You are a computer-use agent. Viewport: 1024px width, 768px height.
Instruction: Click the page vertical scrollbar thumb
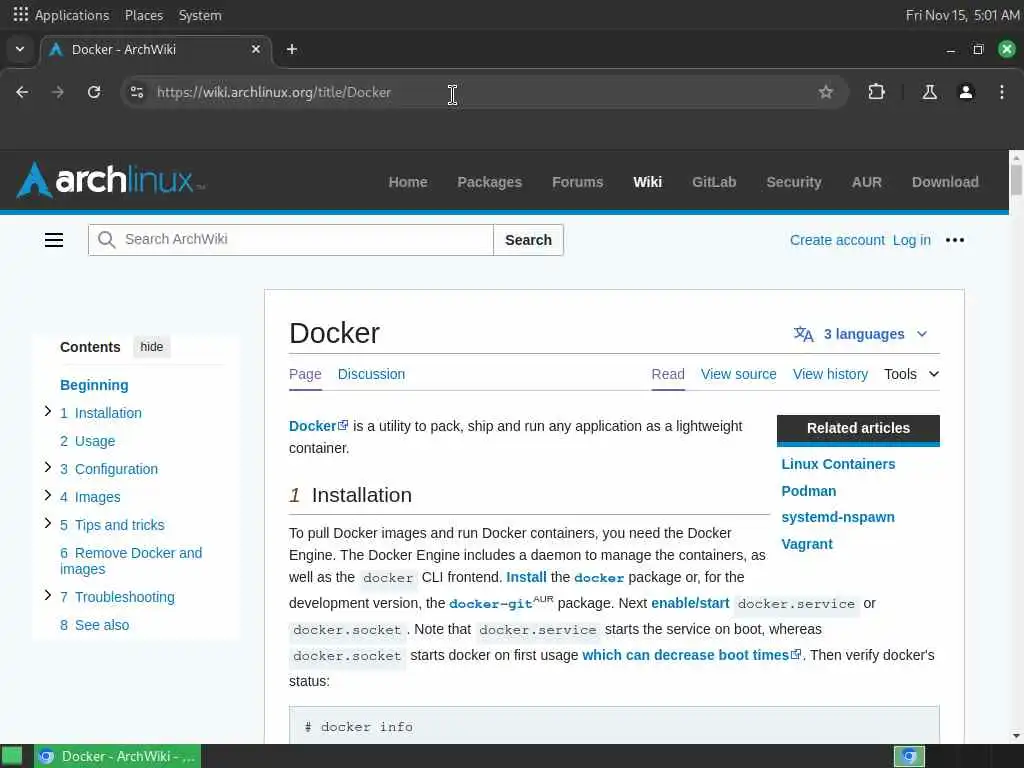[x=1016, y=180]
